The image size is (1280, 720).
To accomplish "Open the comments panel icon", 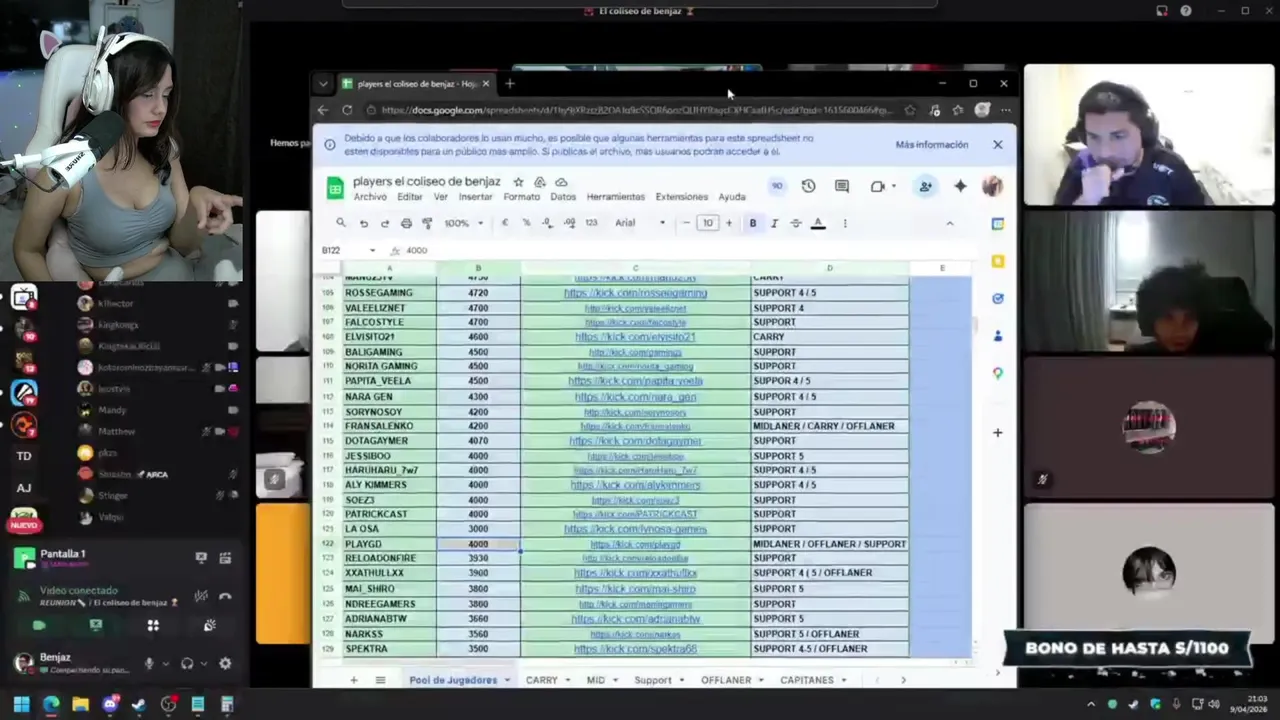I will (842, 186).
